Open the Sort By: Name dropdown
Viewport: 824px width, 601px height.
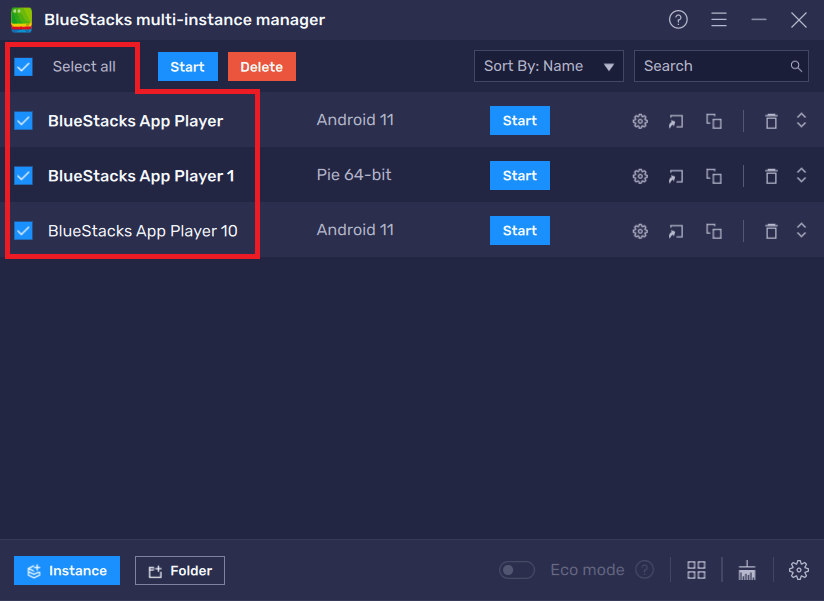(x=548, y=65)
